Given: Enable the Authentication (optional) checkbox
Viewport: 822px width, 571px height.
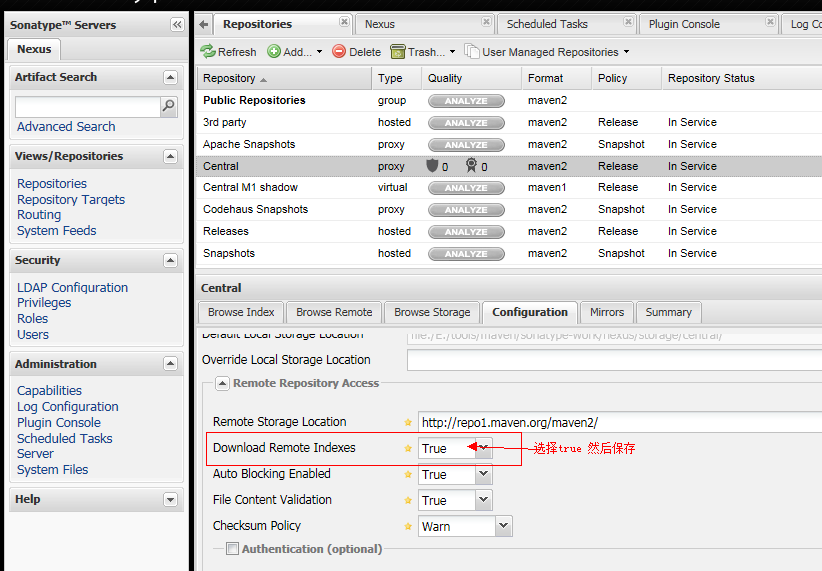Looking at the screenshot, I should (x=232, y=548).
